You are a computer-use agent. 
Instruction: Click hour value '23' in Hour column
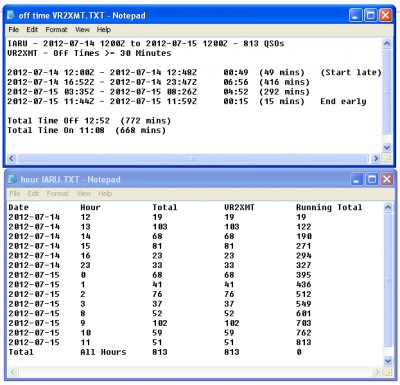85,265
